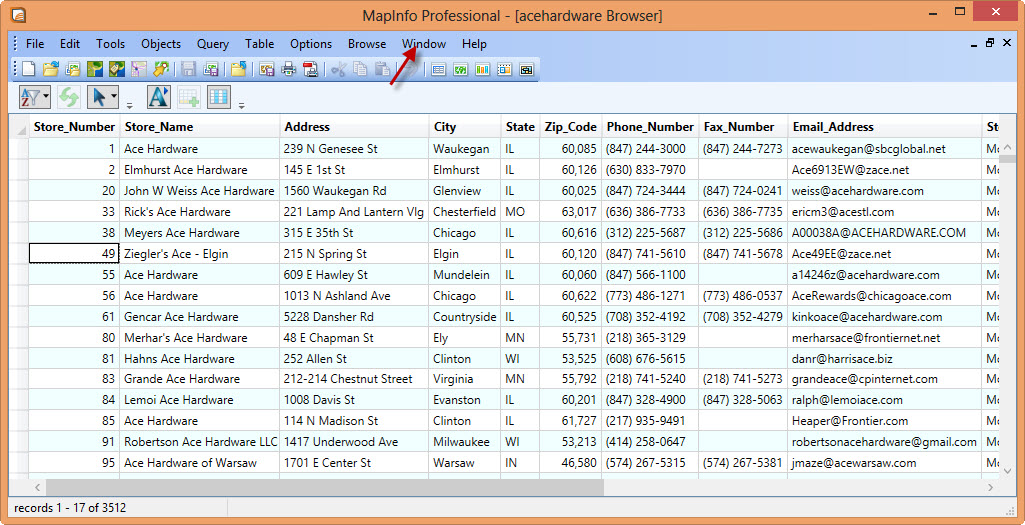Open the Tools menu
1025x525 pixels.
coord(110,44)
